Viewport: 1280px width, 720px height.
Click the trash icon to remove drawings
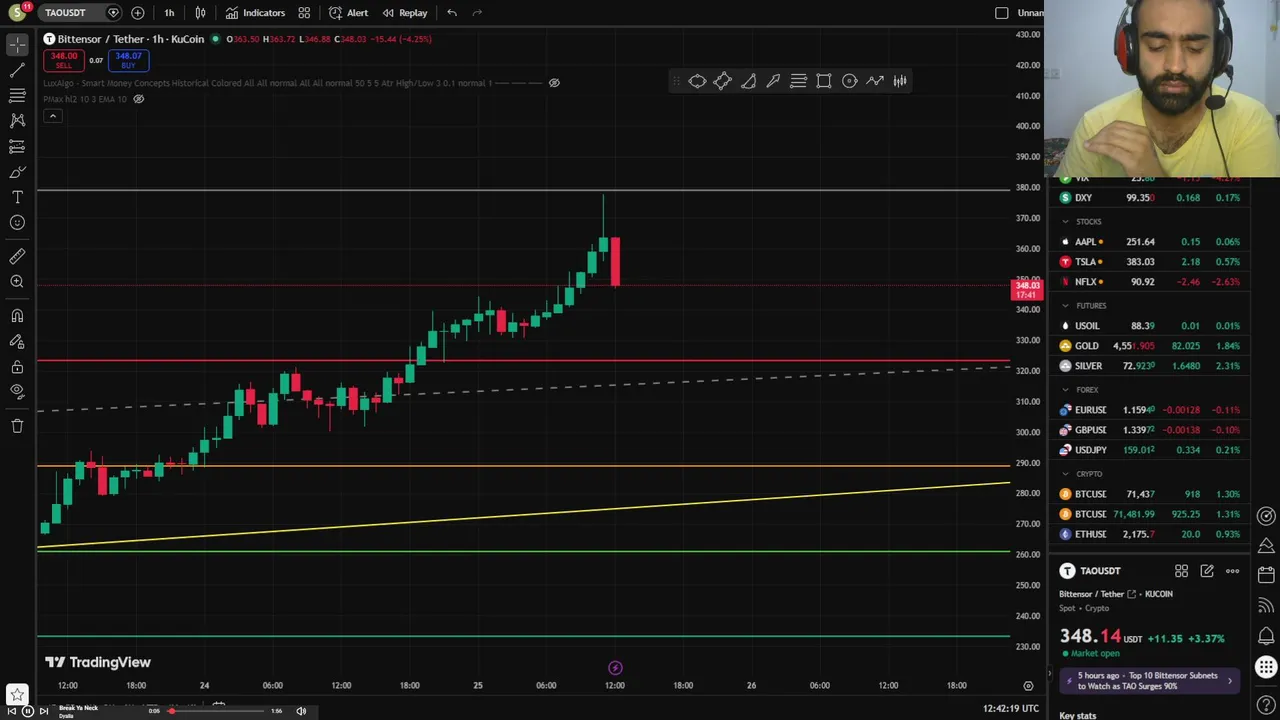(x=17, y=426)
